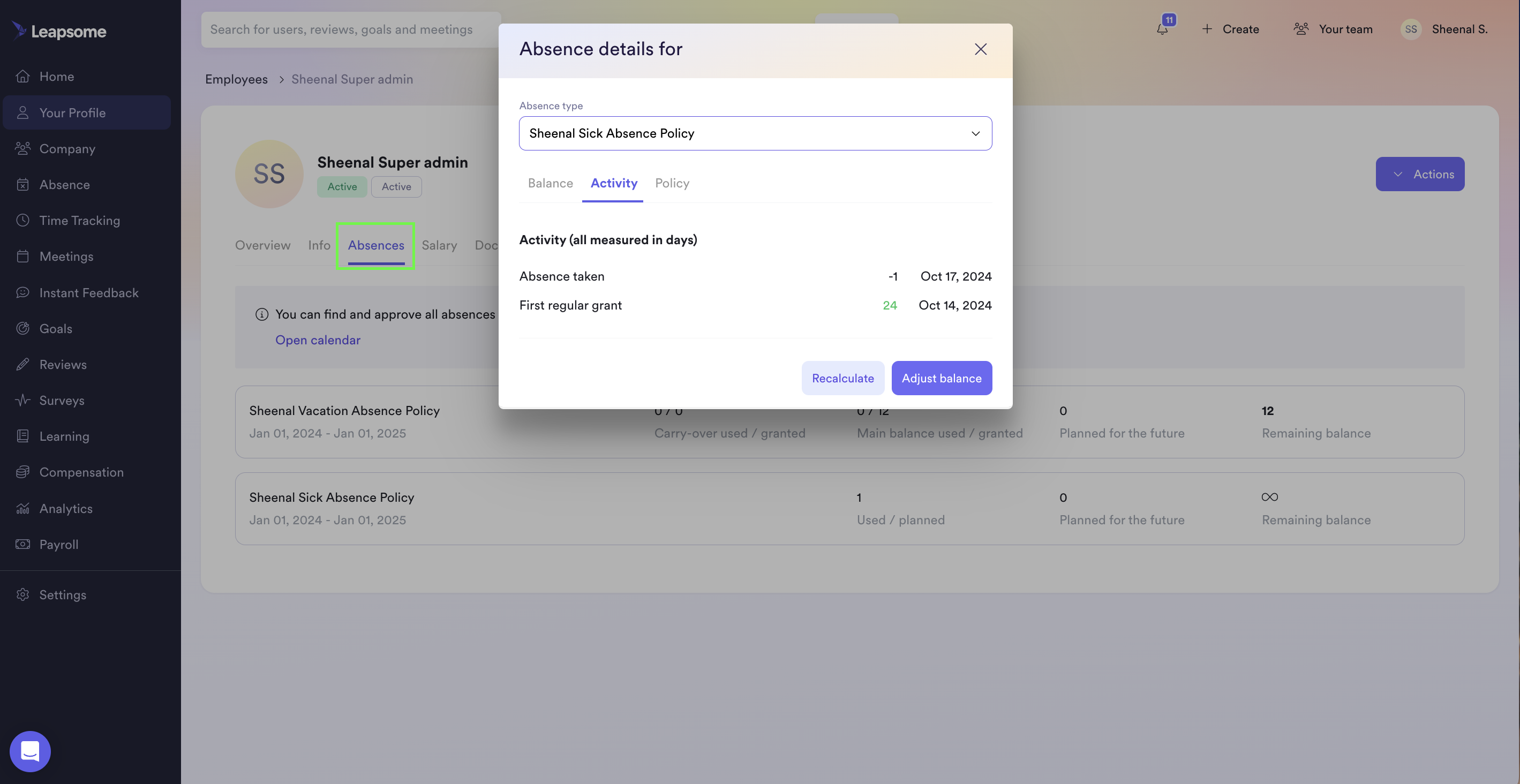Open Home from the sidebar
Screen dimensions: 1520x784
click(x=57, y=76)
